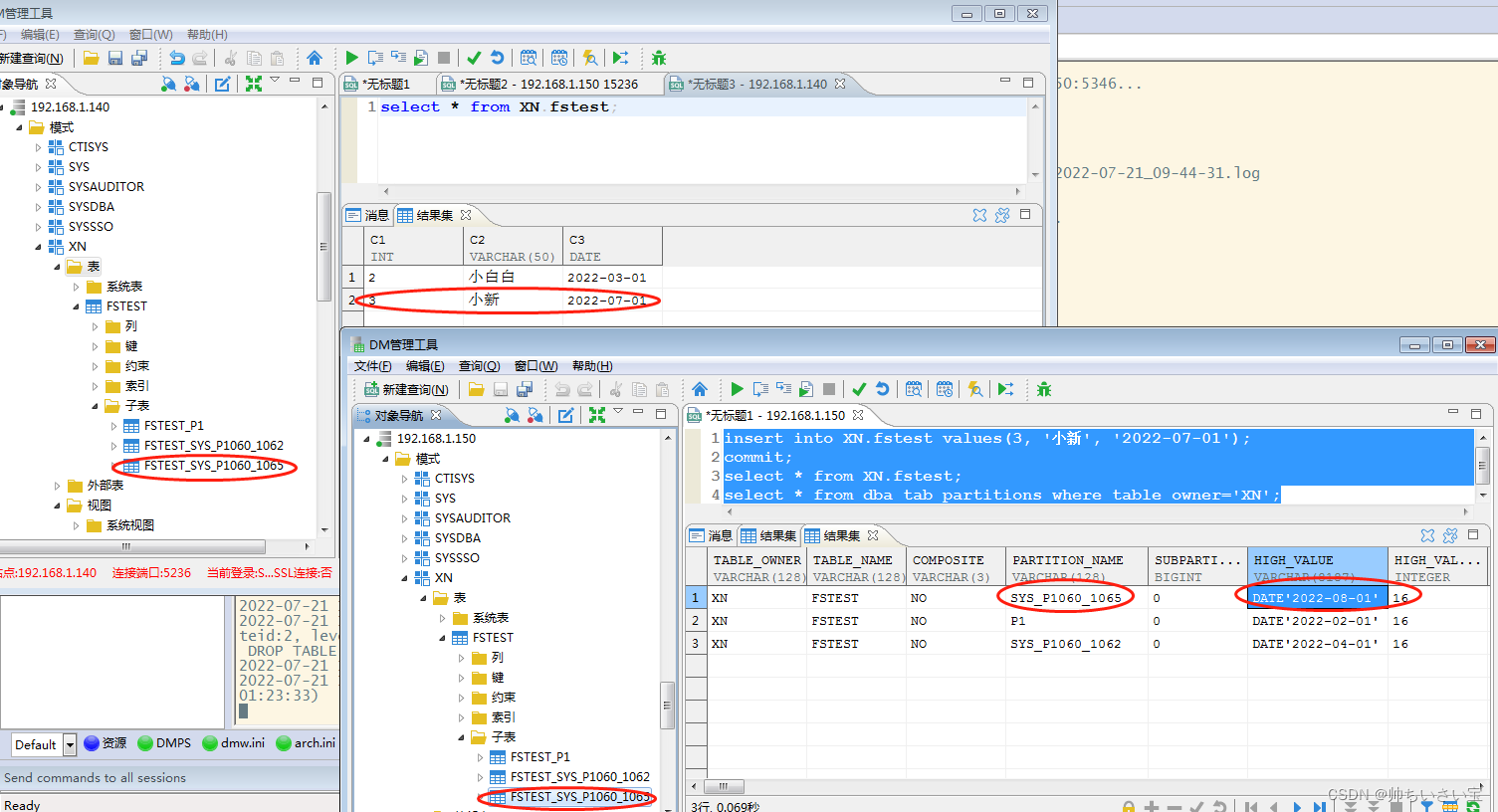
Task: Click the maximize panel icon of front result pane
Action: coord(1473,535)
